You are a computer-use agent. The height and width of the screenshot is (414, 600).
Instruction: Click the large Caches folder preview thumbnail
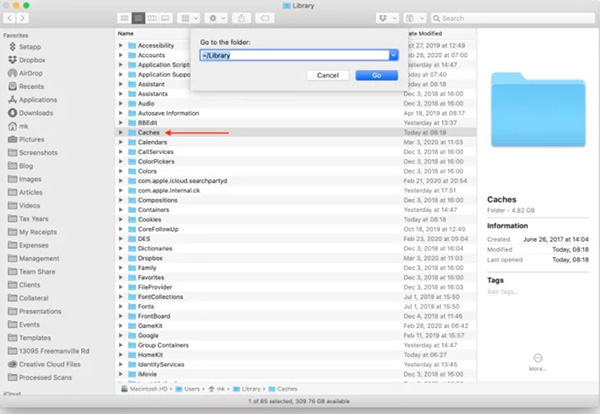tap(538, 109)
